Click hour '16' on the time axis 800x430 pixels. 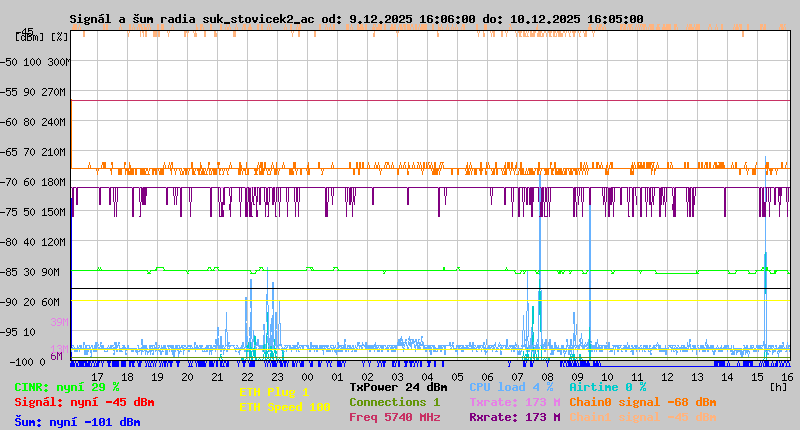pyautogui.click(x=787, y=377)
